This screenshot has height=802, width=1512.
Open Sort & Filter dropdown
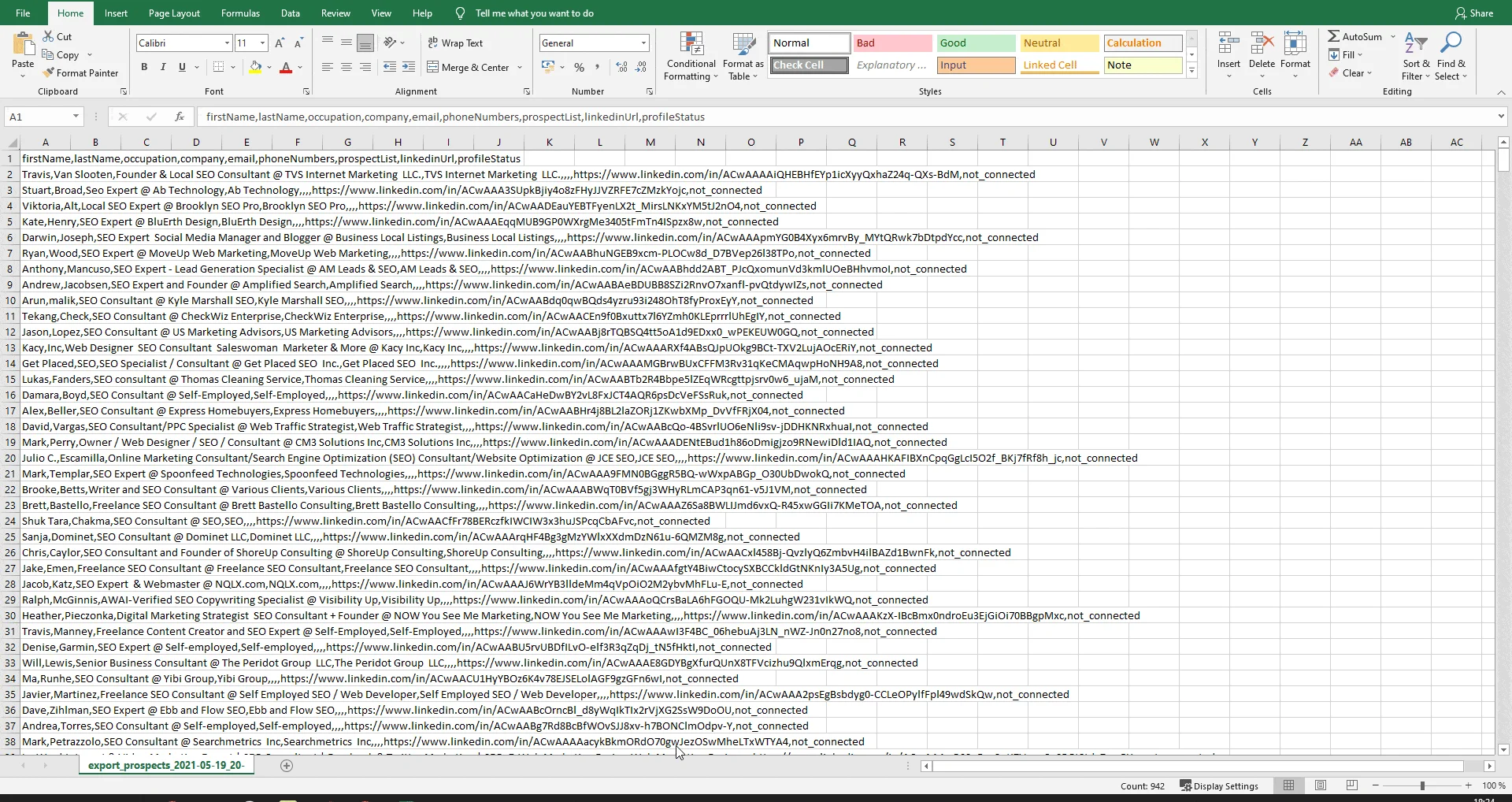[x=1416, y=56]
